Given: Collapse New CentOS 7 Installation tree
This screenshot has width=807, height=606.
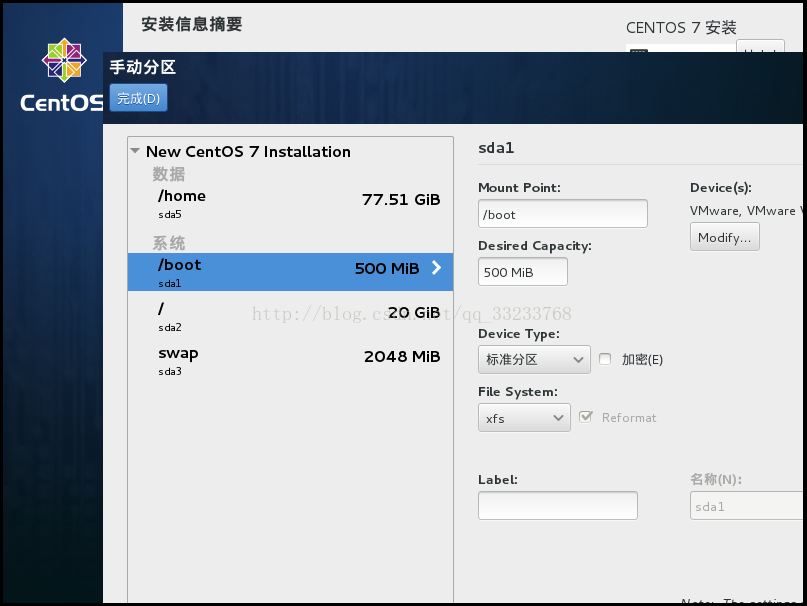Looking at the screenshot, I should coord(135,151).
